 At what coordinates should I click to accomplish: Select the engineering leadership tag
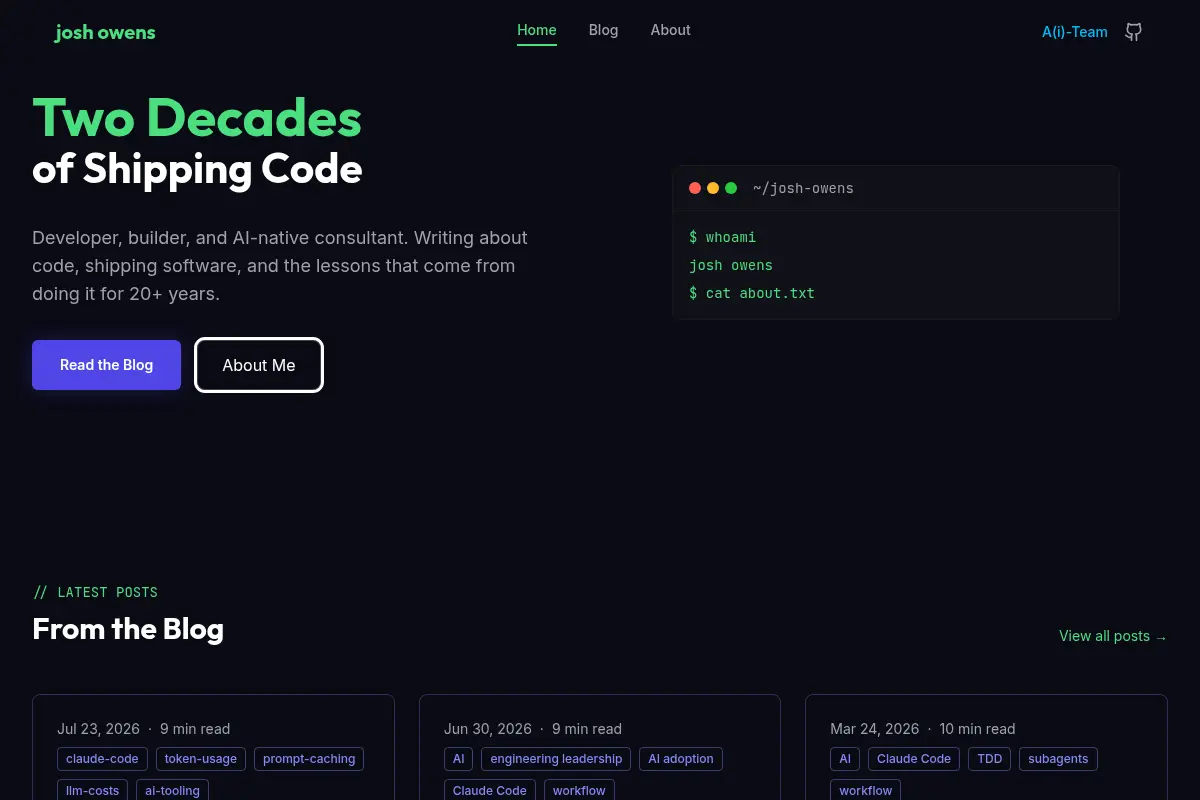(x=556, y=759)
